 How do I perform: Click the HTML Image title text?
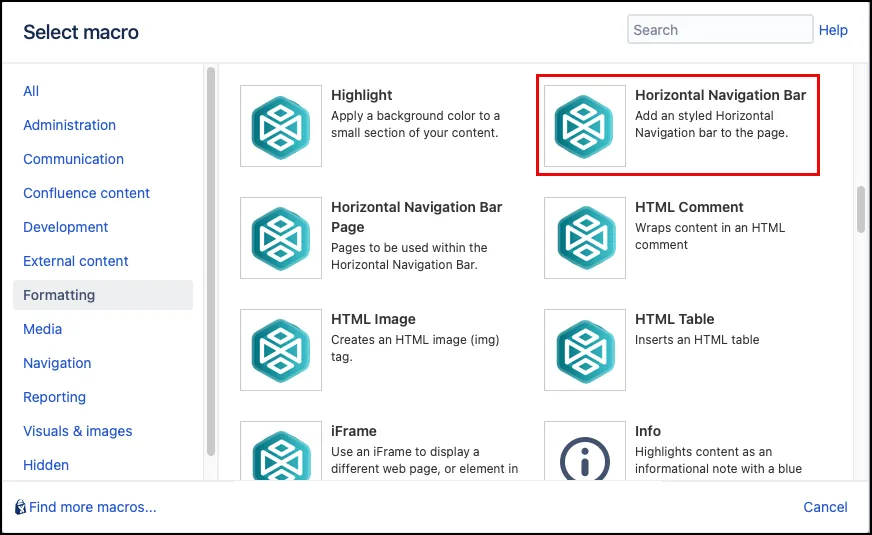[x=373, y=319]
